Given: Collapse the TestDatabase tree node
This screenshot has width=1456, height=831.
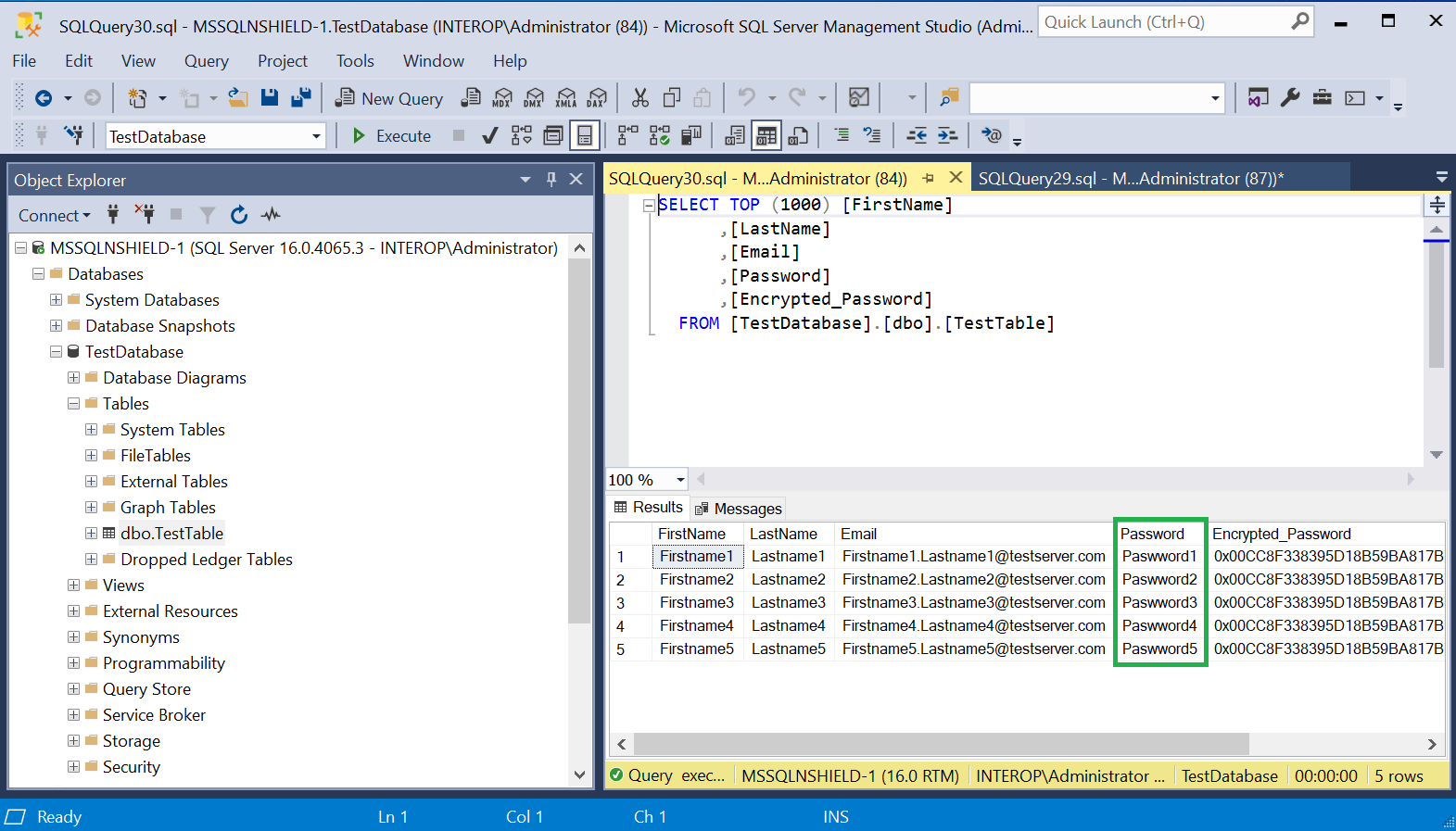Looking at the screenshot, I should (x=56, y=352).
